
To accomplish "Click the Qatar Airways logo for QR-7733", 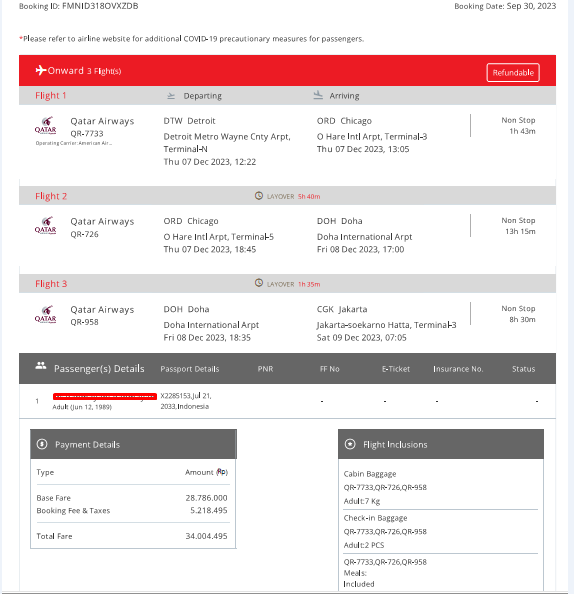I will (x=45, y=125).
